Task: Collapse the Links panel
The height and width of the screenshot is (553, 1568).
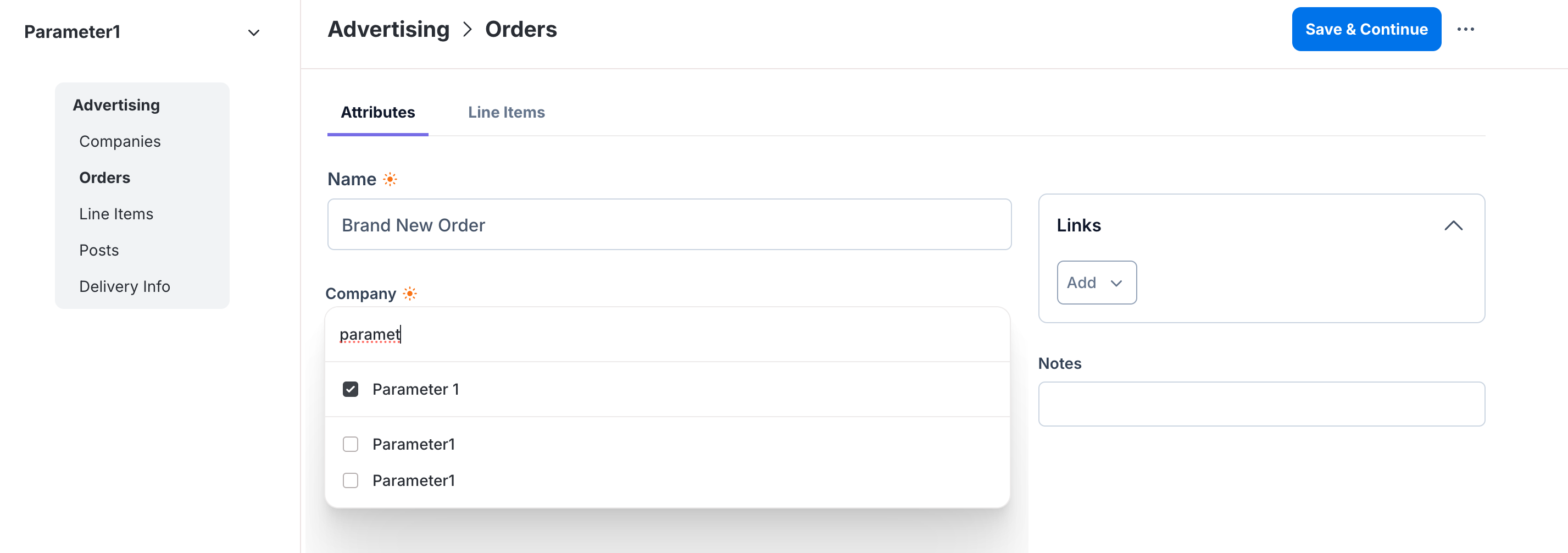Action: point(1453,225)
